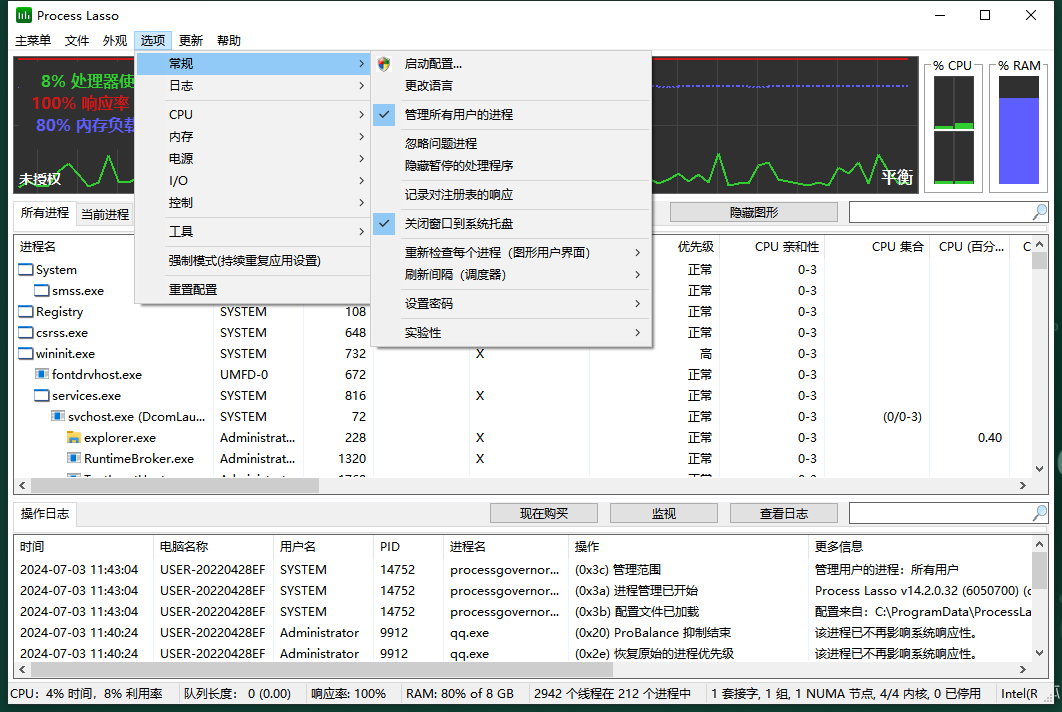Click the Process Lasso app icon in title bar
The width and height of the screenshot is (1062, 712).
24,15
